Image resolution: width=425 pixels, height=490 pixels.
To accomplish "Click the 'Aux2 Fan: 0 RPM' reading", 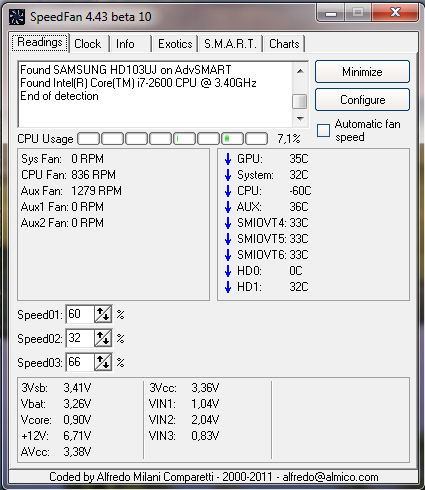I will pyautogui.click(x=62, y=223).
